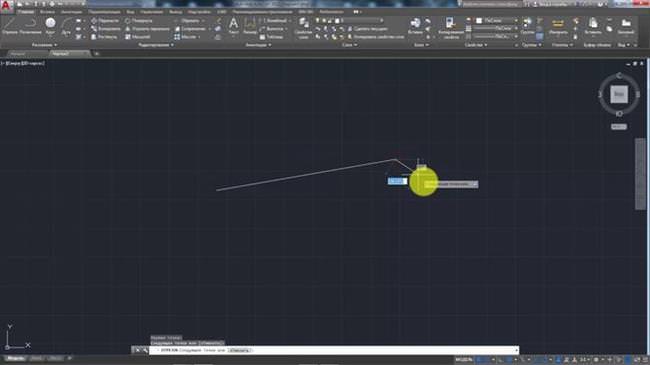
Task: Click the Text (Текст) annotation tool
Action: coord(233,26)
